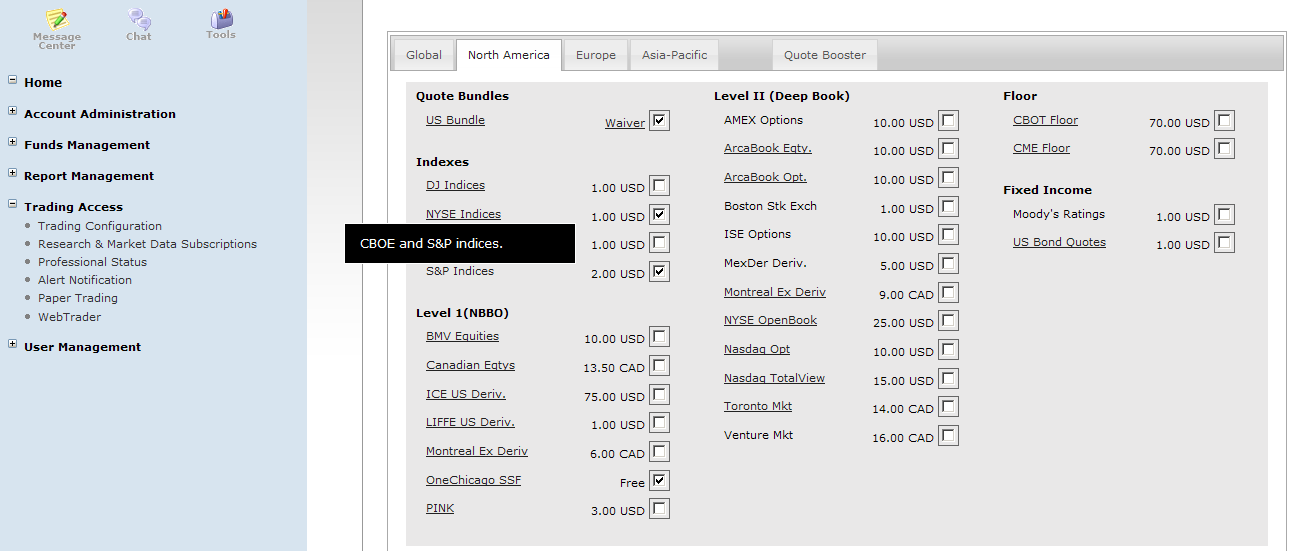
Task: Collapse the Trading Access section
Action: 12,204
